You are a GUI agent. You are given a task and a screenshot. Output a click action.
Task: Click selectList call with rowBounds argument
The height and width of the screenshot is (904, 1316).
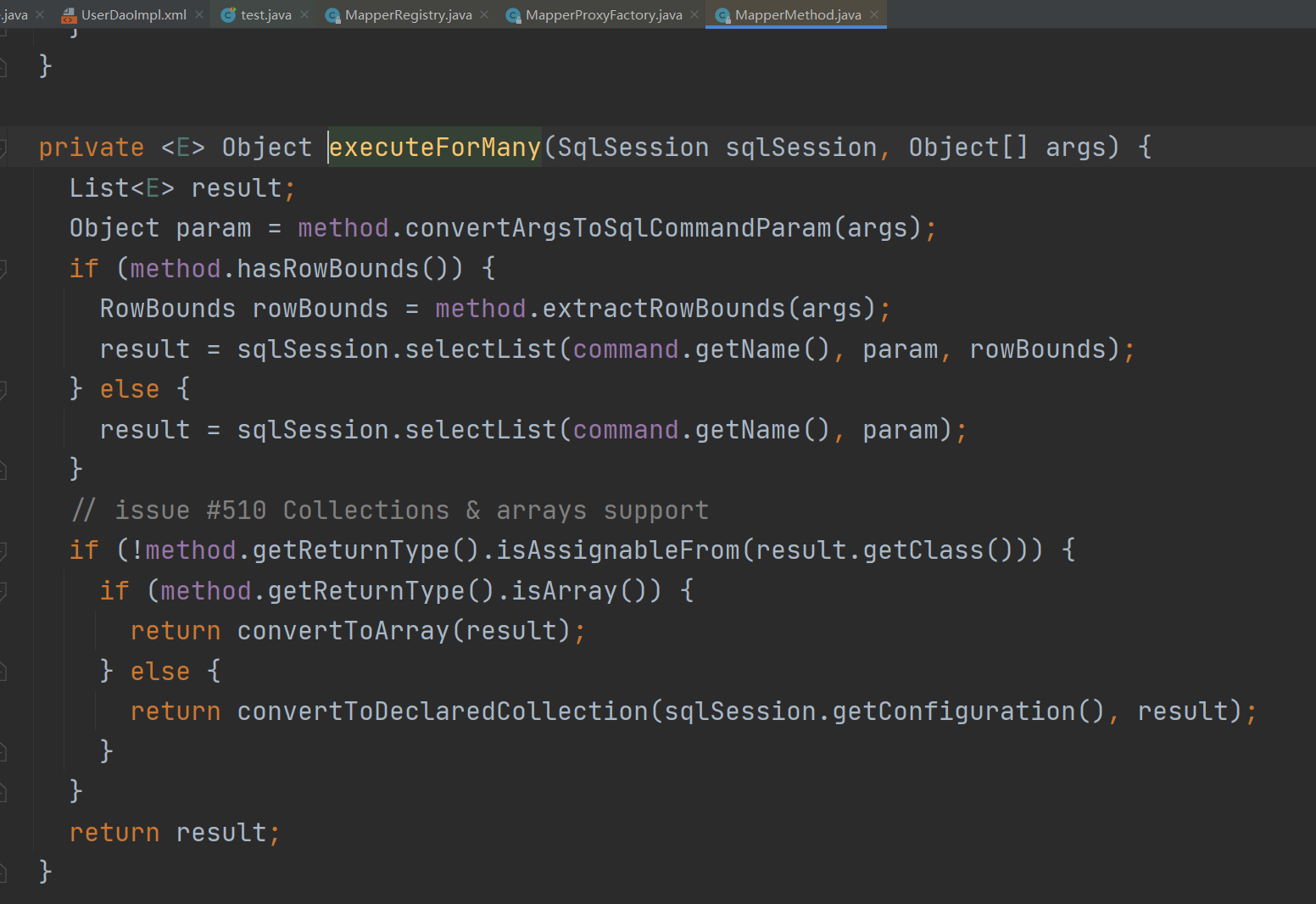click(x=481, y=349)
